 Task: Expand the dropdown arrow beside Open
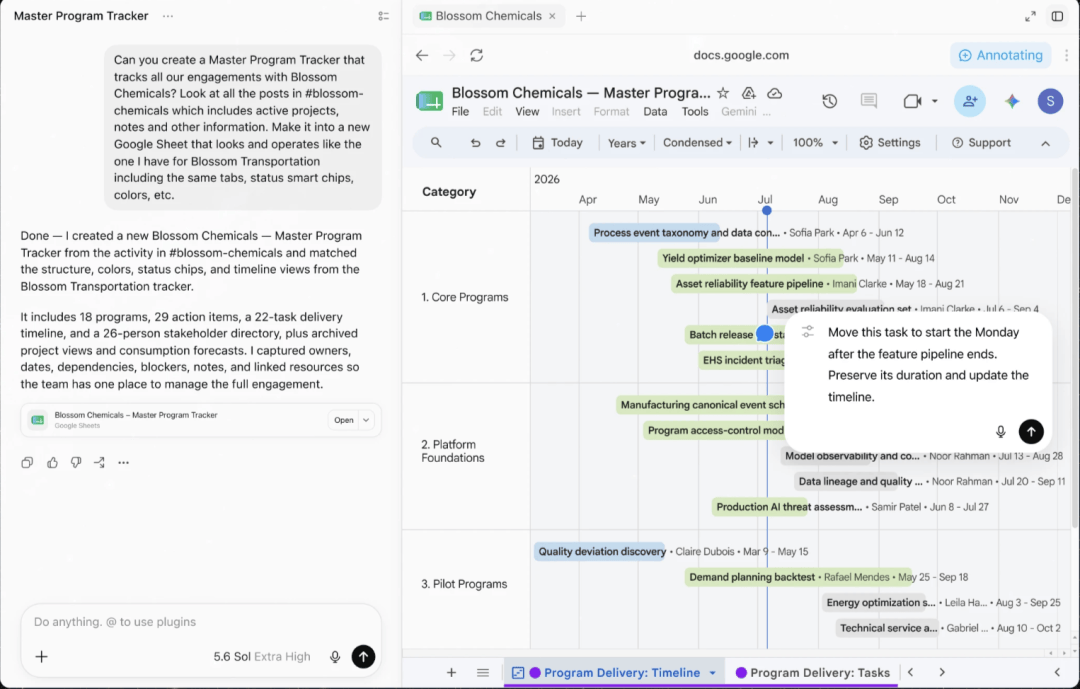pos(366,420)
